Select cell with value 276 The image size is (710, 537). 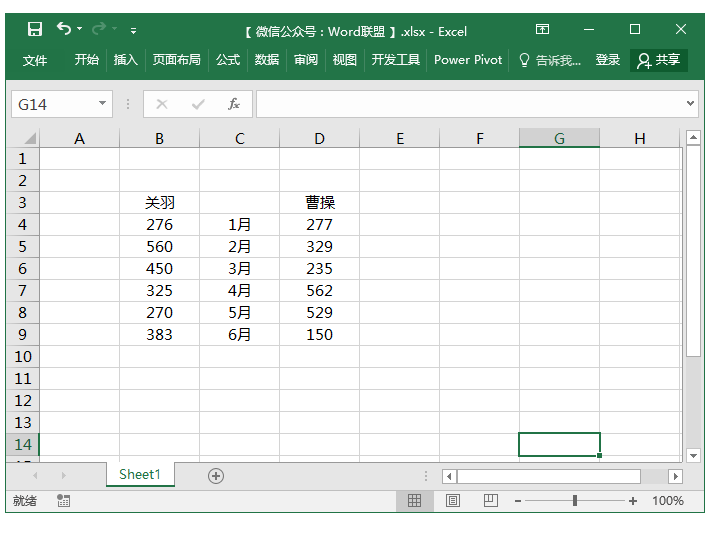click(x=159, y=225)
